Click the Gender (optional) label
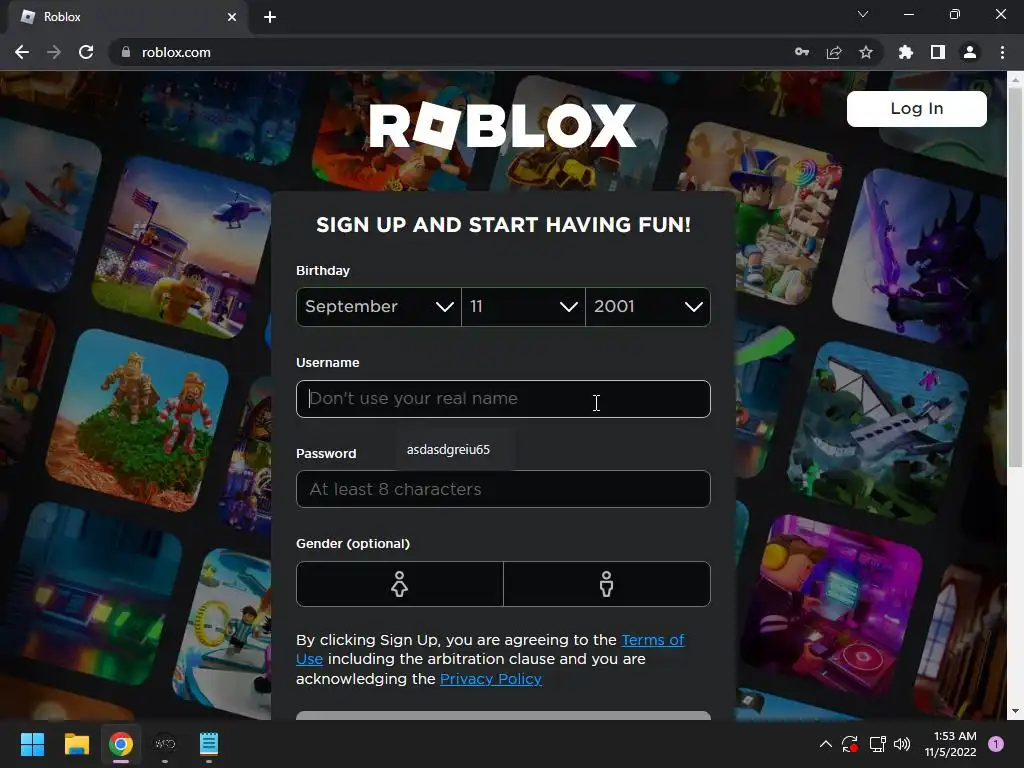Screen dimensions: 1024x768 point(353,543)
